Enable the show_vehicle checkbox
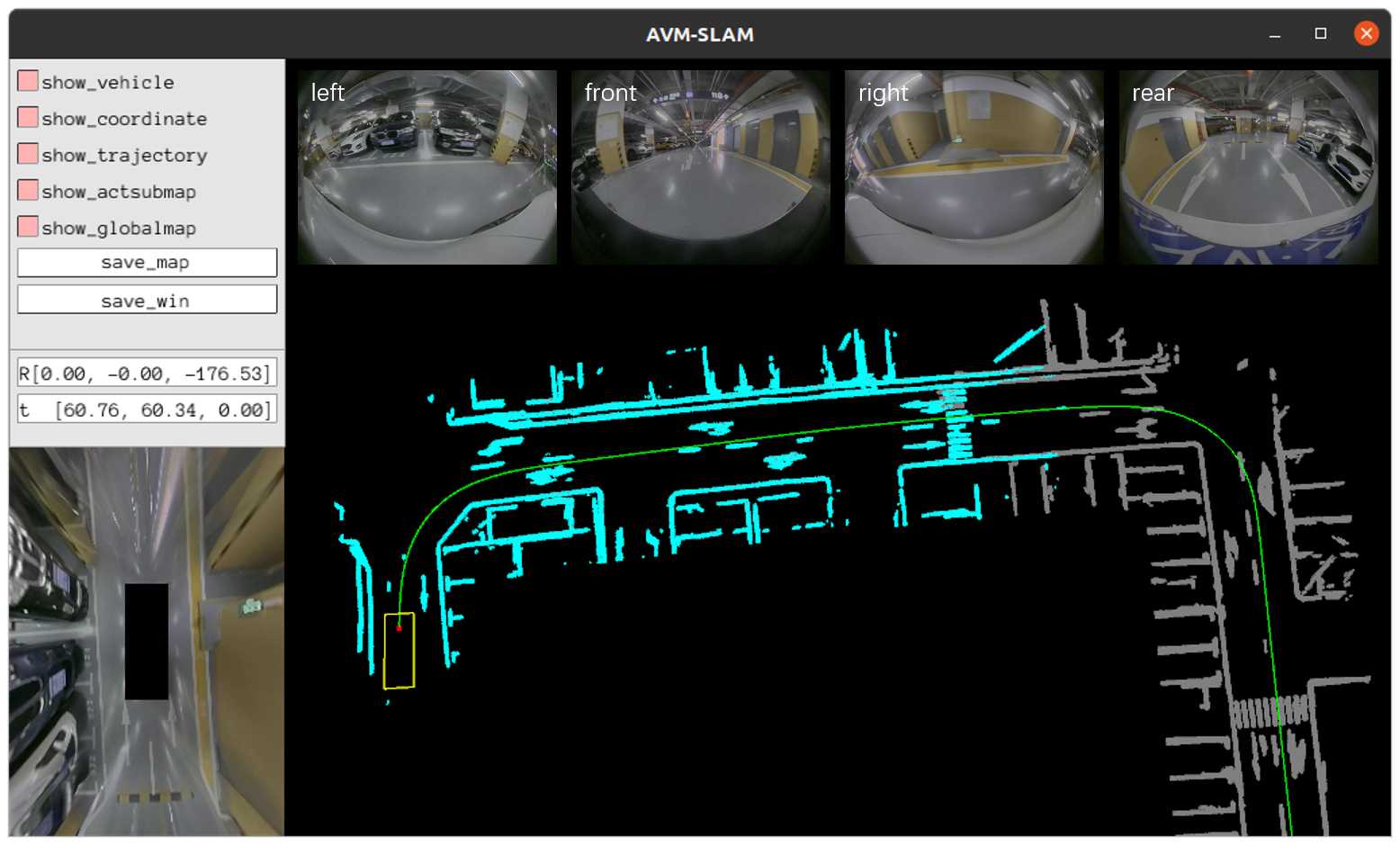Screen dimensions: 1400x846 (28, 82)
